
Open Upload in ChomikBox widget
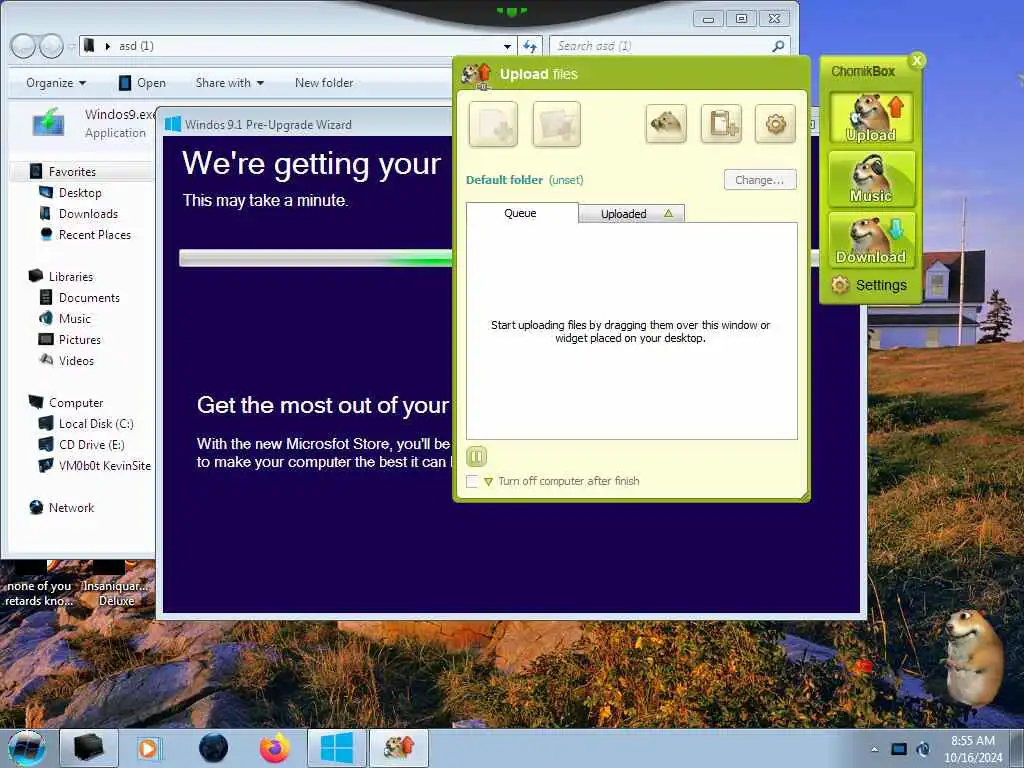pos(871,118)
